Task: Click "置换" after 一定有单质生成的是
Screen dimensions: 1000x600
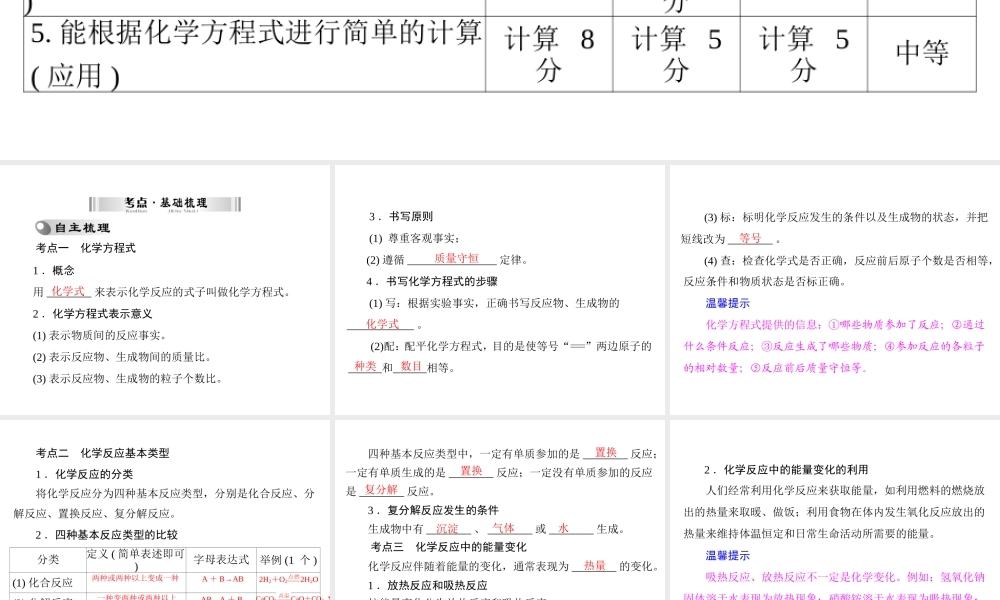Action: pos(471,471)
